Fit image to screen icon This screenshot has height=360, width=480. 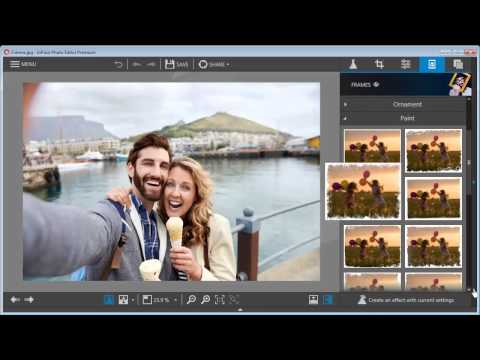pos(220,300)
